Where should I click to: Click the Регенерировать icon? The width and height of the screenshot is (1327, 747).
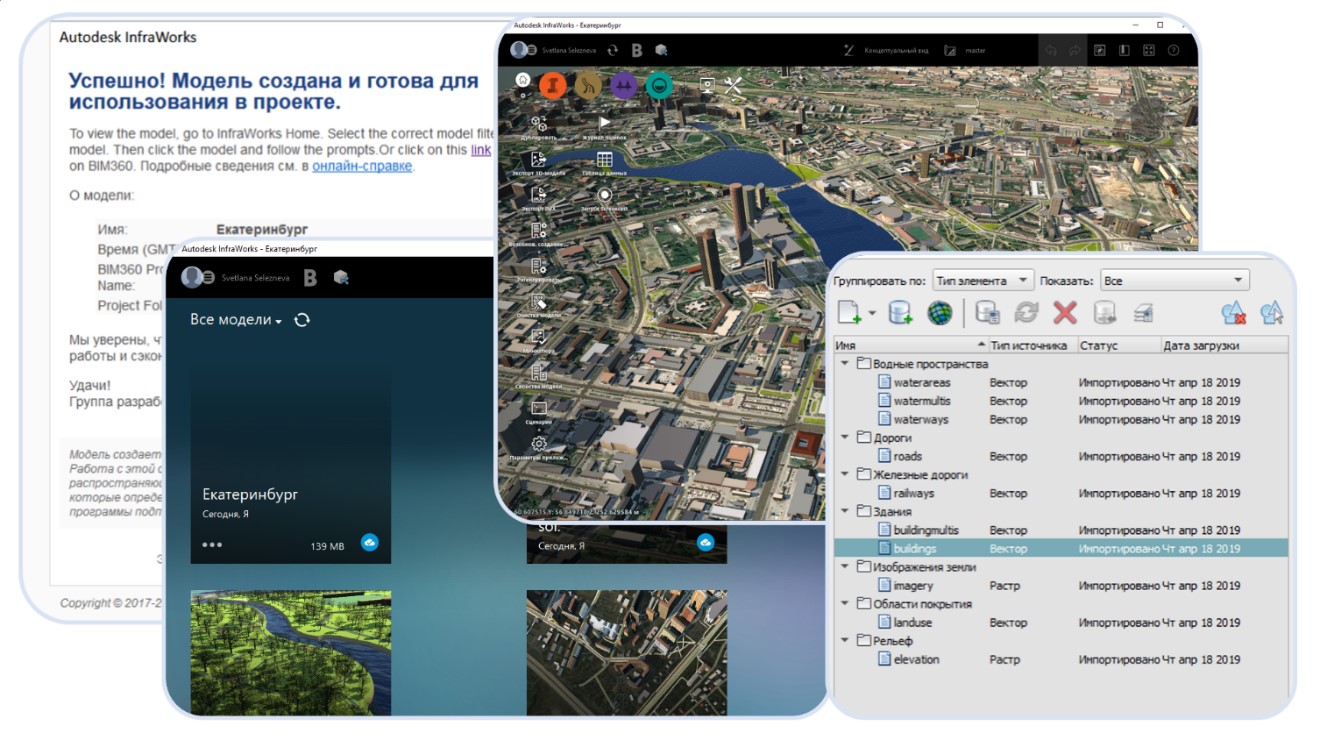[x=539, y=266]
